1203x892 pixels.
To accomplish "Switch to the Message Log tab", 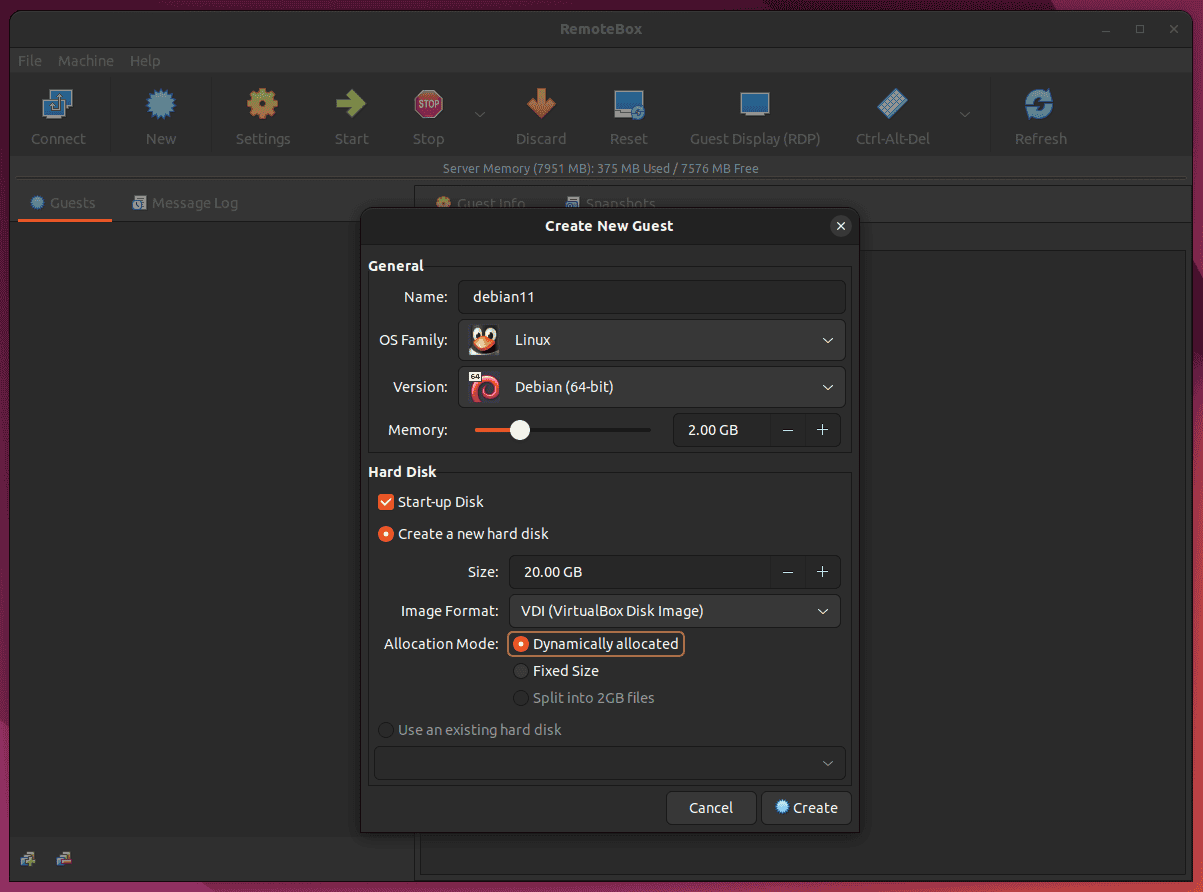I will (184, 203).
